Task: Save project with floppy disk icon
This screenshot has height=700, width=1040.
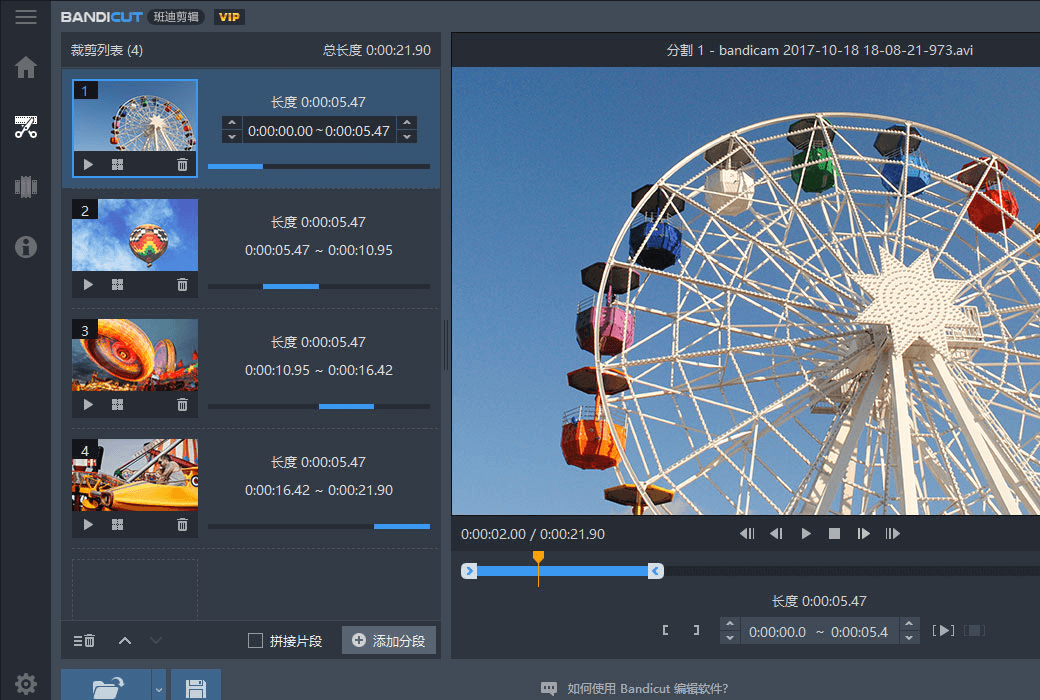Action: pyautogui.click(x=196, y=685)
